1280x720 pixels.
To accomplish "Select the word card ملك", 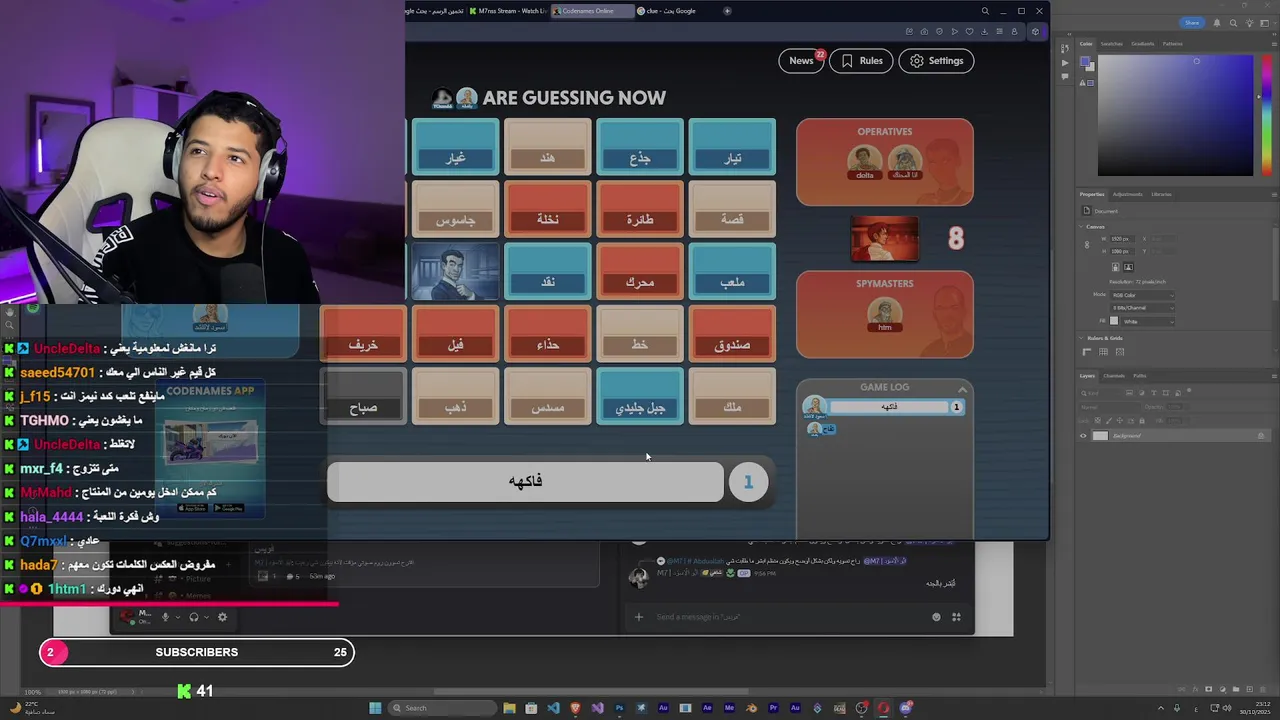I will tap(732, 397).
